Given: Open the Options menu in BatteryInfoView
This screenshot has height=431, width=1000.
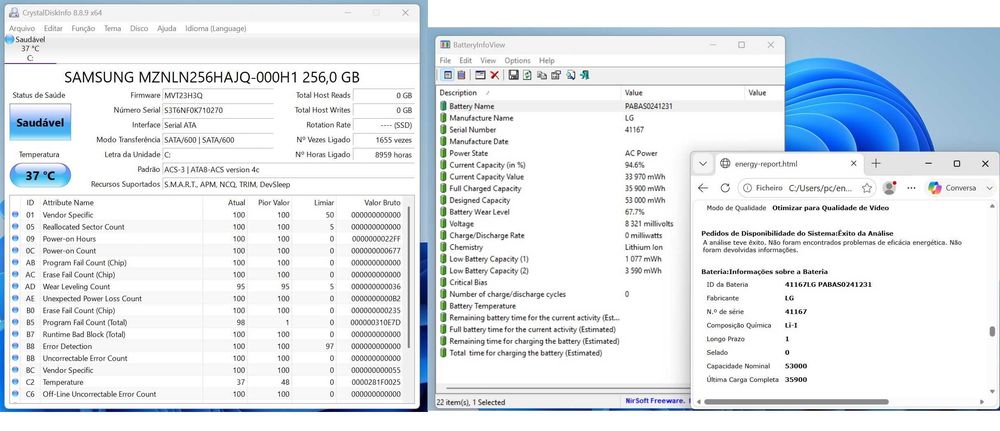Looking at the screenshot, I should [x=517, y=61].
